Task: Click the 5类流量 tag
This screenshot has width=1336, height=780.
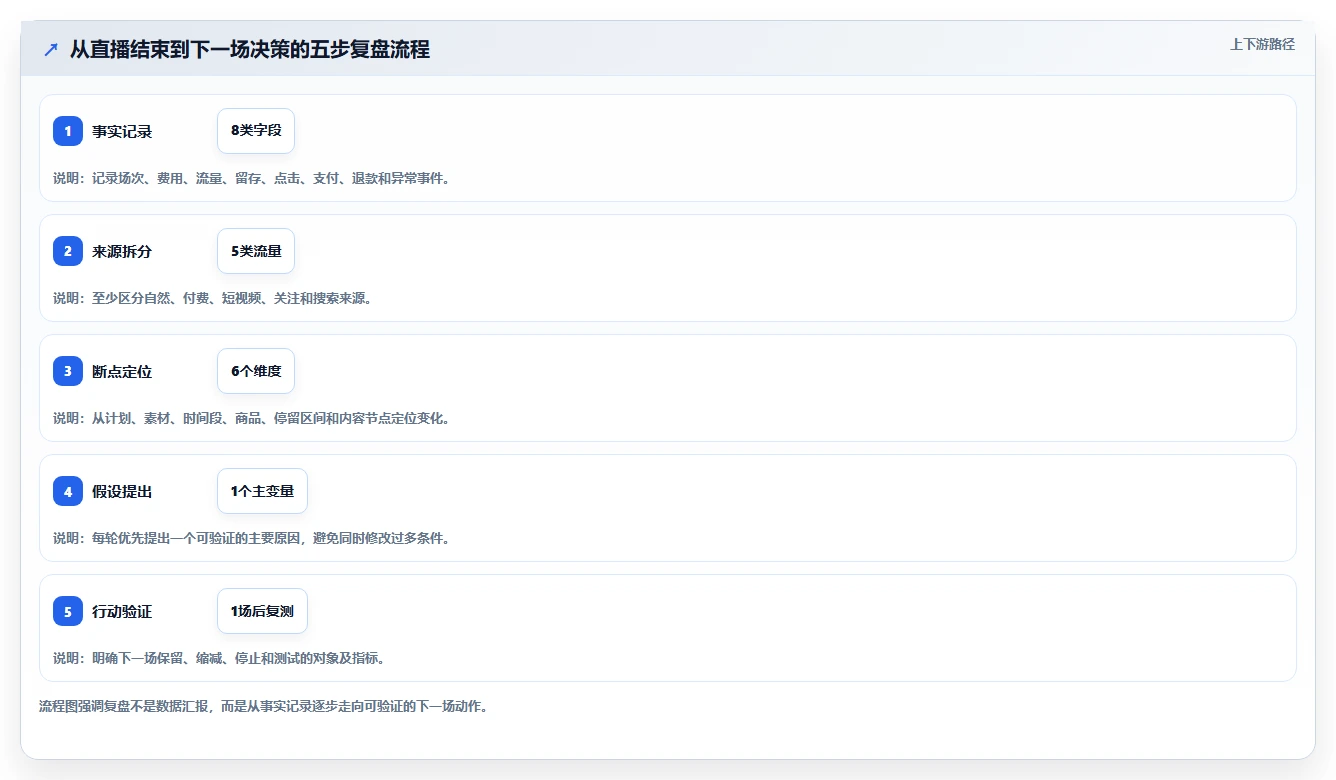Action: 256,251
